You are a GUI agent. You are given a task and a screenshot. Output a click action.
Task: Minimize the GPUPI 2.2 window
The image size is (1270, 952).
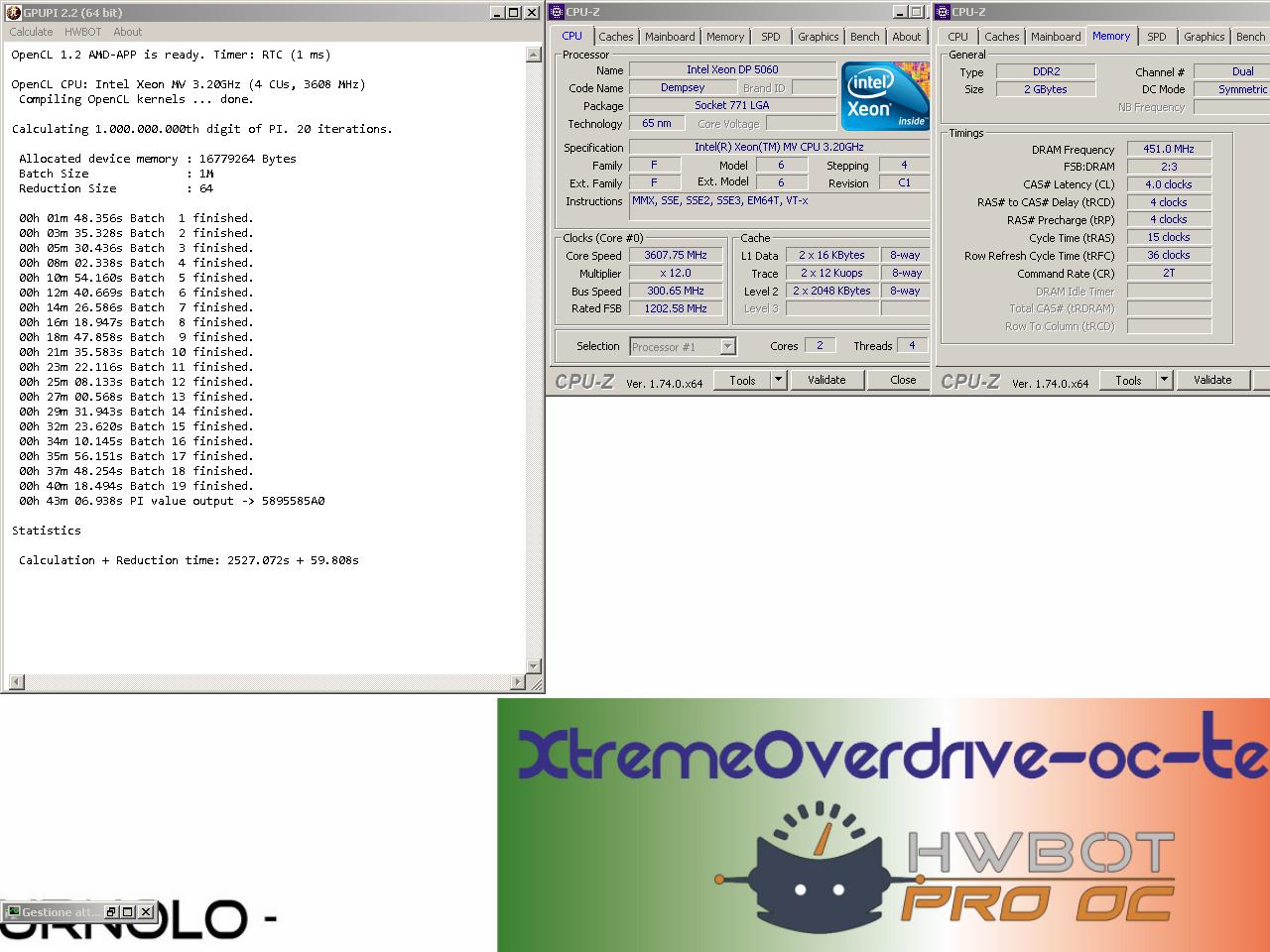point(496,12)
